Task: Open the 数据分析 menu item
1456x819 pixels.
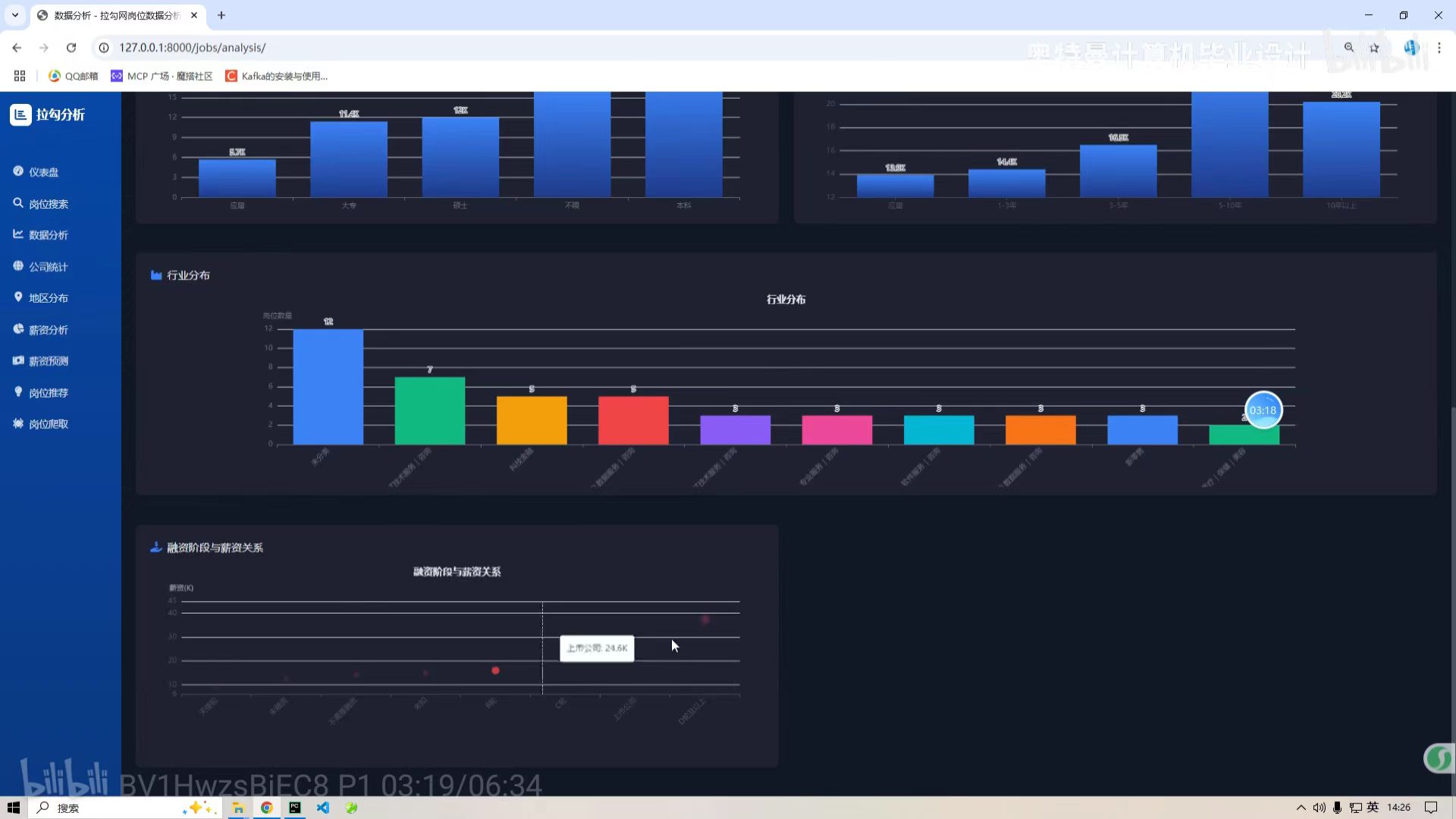Action: 48,235
